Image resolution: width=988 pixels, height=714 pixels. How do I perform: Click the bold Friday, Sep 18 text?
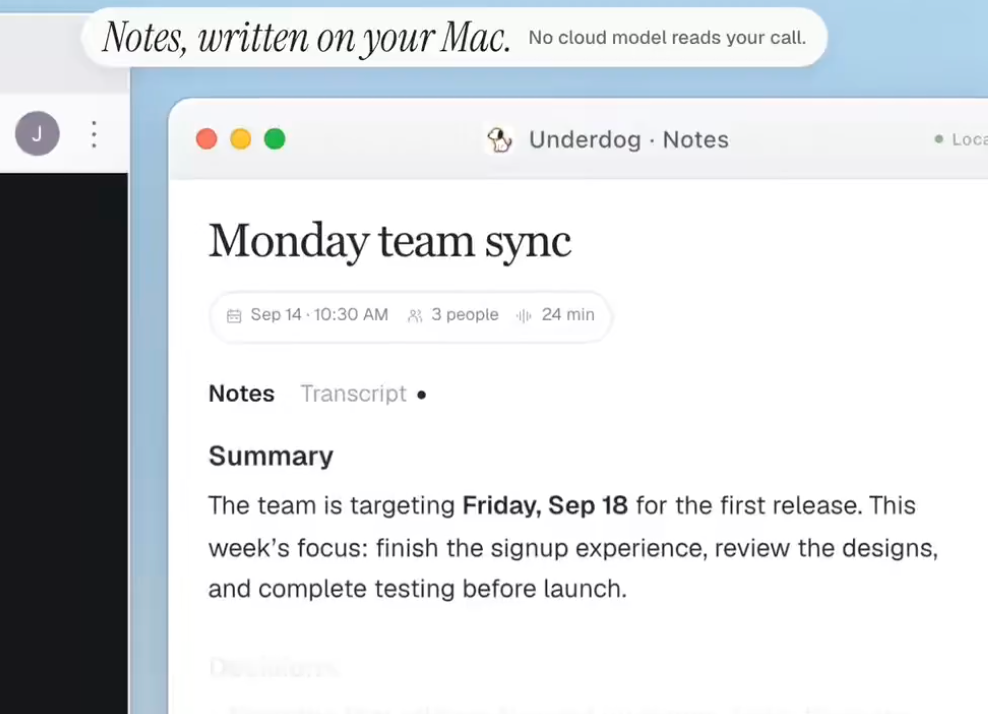click(545, 505)
